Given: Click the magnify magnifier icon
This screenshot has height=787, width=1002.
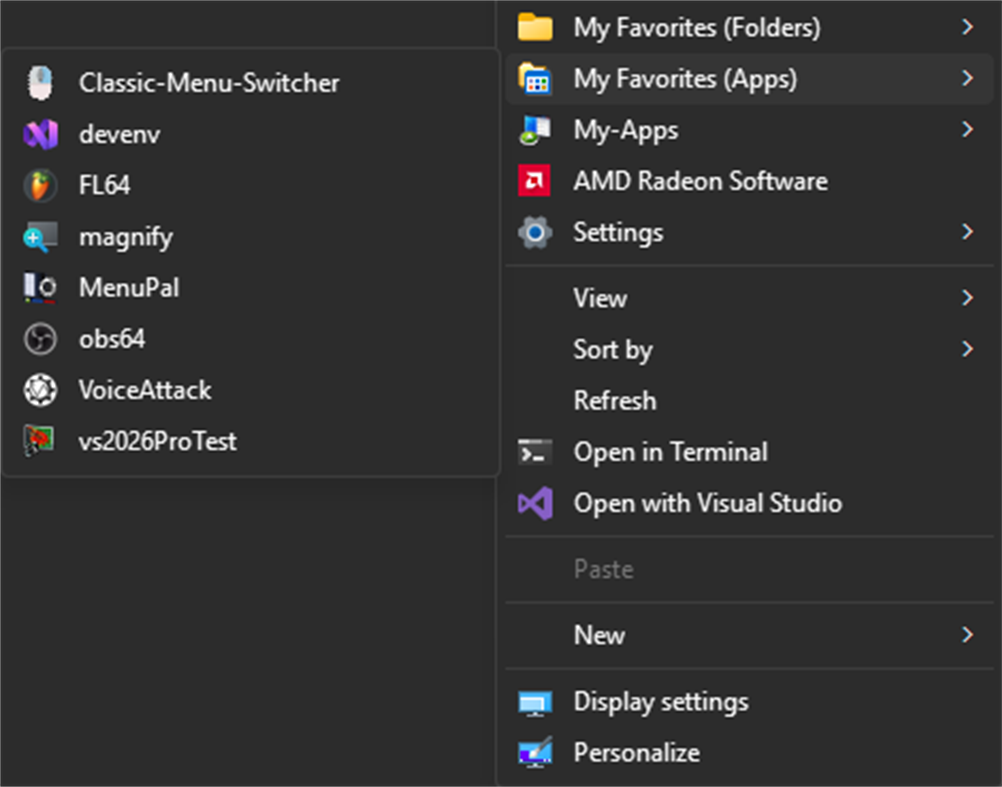Looking at the screenshot, I should (40, 237).
